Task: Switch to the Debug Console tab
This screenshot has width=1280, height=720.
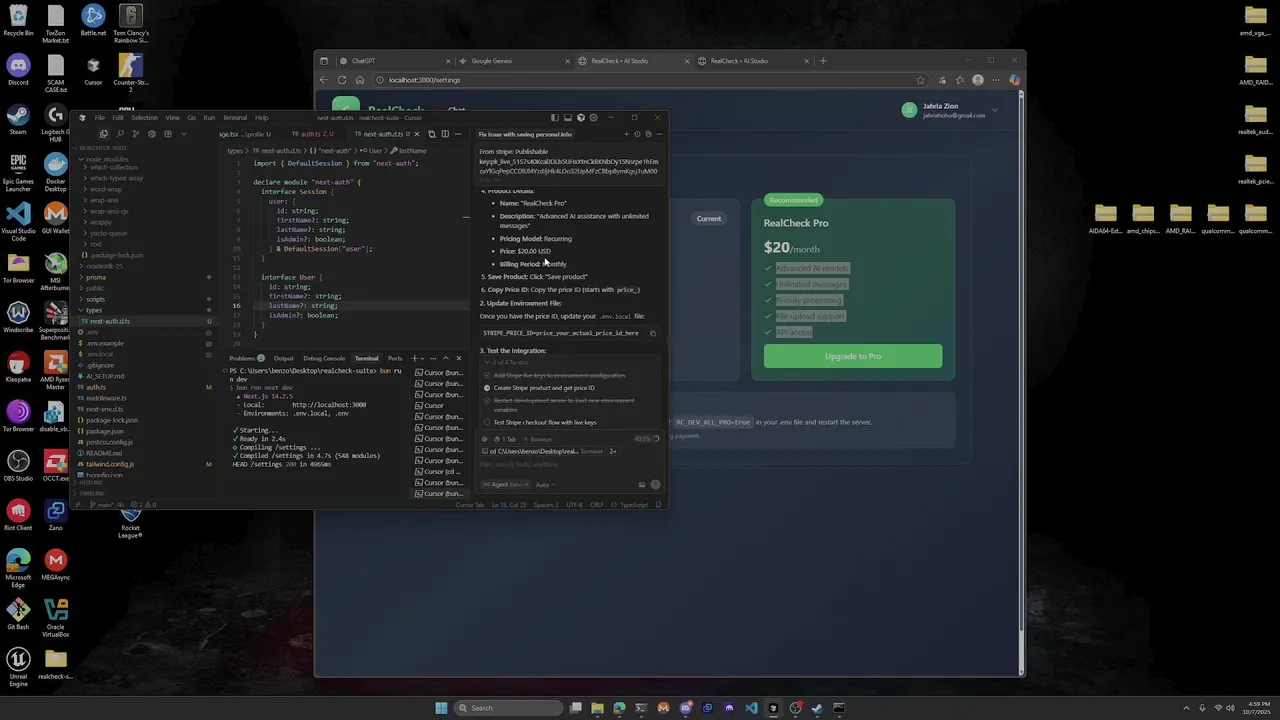Action: point(324,358)
